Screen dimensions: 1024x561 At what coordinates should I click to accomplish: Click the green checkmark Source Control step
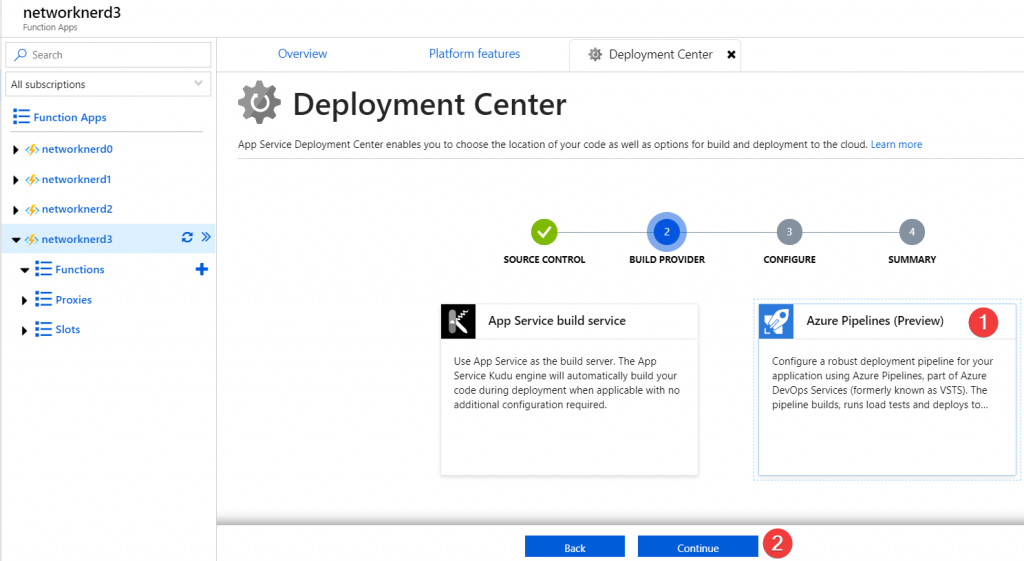click(x=544, y=232)
